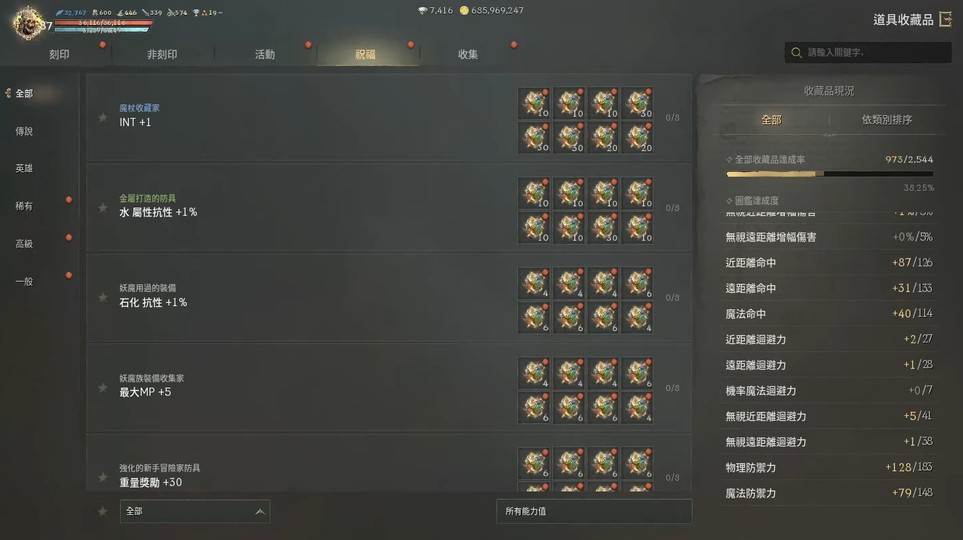The width and height of the screenshot is (963, 540).
Task: Click first item icon in 金屬打造的防具 row
Action: click(x=534, y=193)
